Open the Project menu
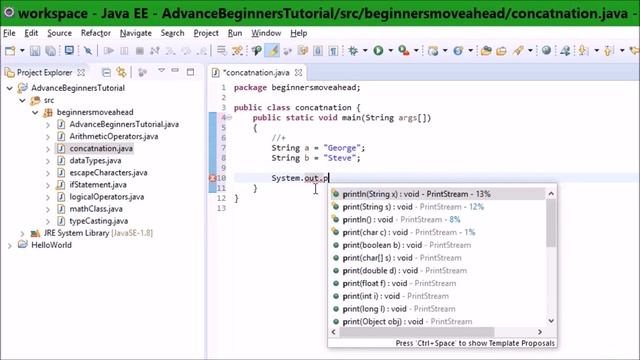Screen dimensions: 640x360 tap(206, 33)
